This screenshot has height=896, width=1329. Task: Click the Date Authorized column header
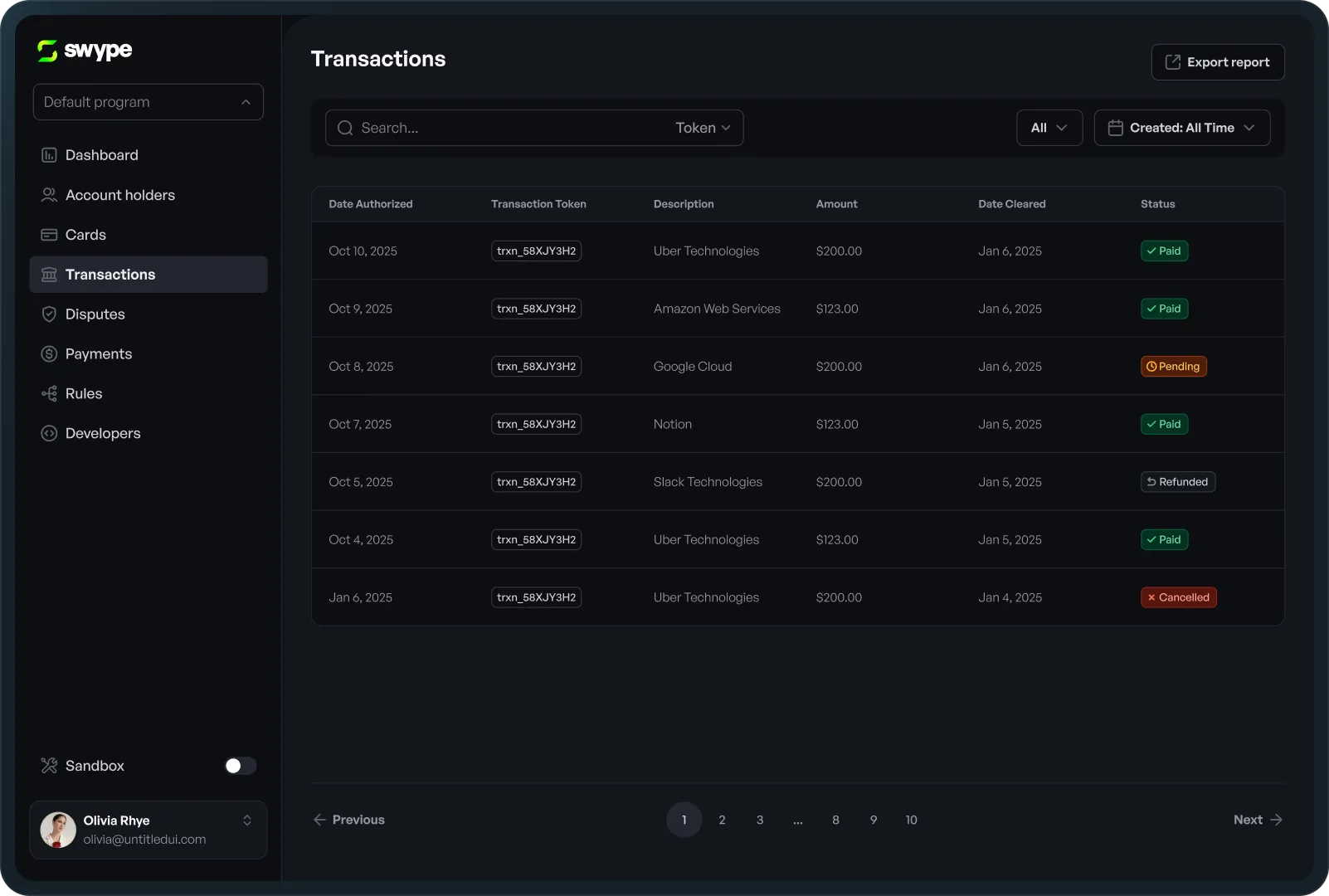coord(371,204)
